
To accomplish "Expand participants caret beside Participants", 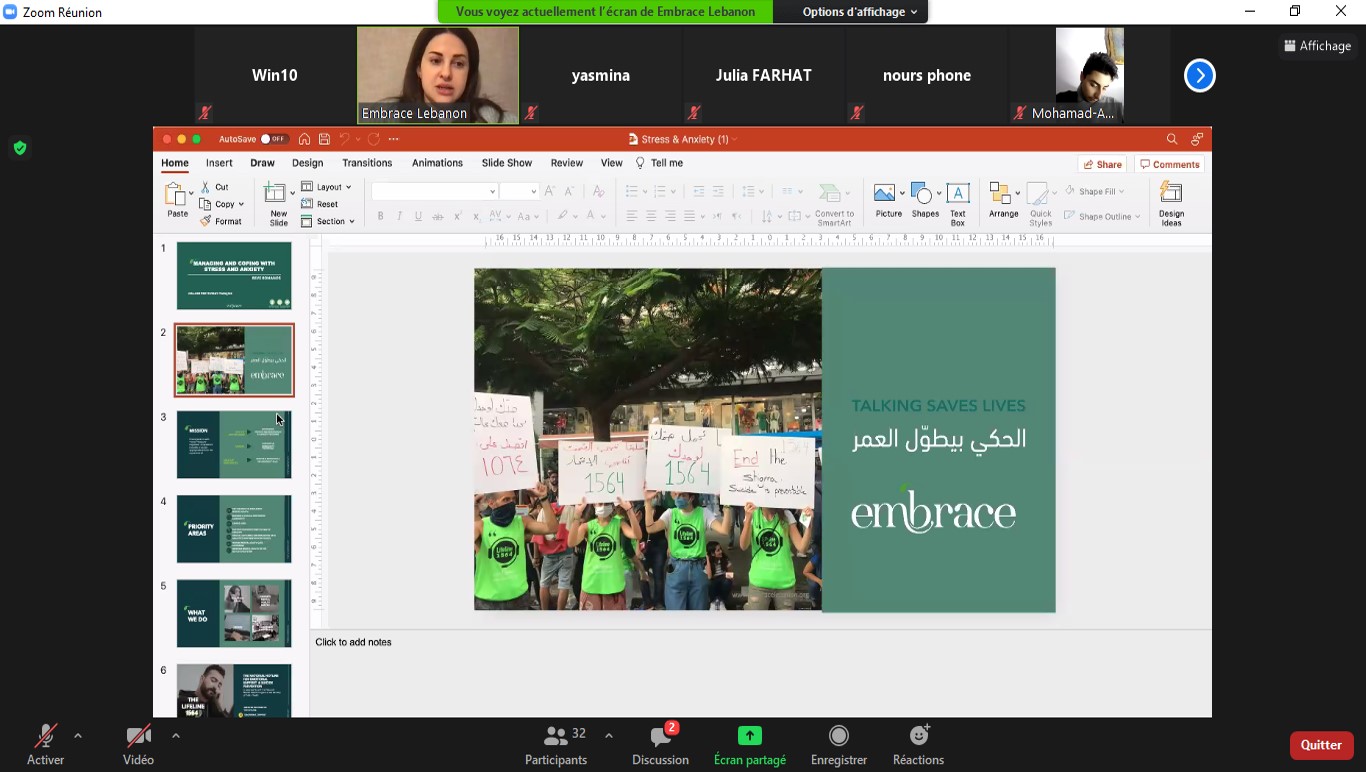I will click(609, 736).
